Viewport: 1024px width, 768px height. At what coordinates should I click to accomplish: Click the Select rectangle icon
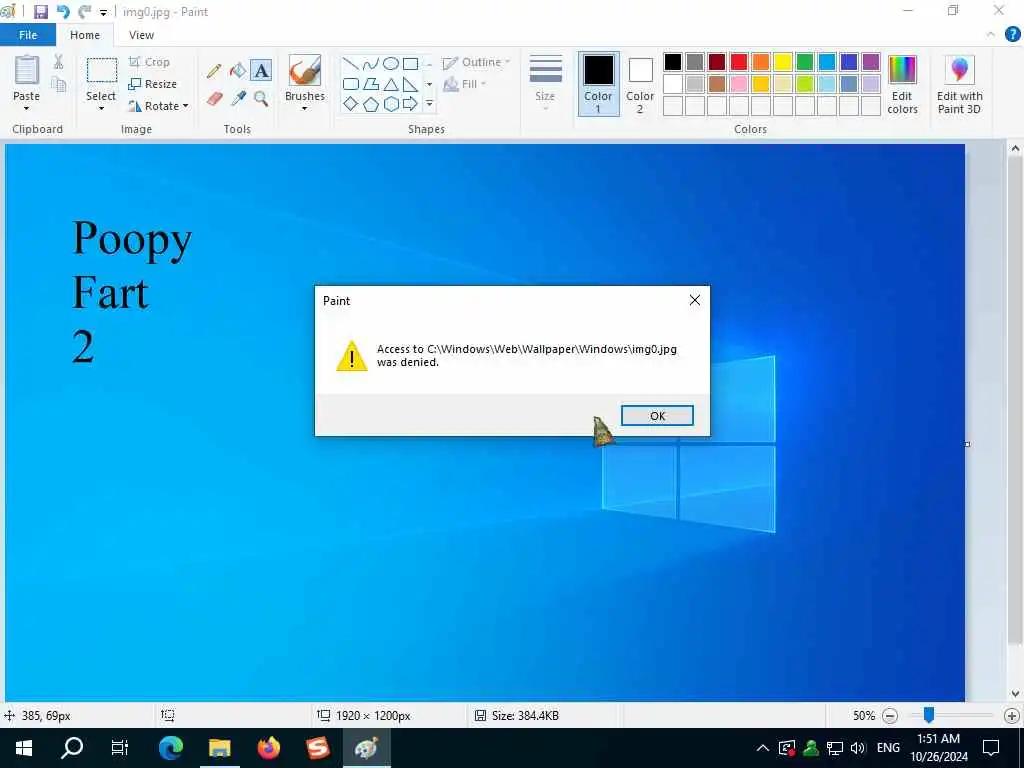tap(102, 71)
